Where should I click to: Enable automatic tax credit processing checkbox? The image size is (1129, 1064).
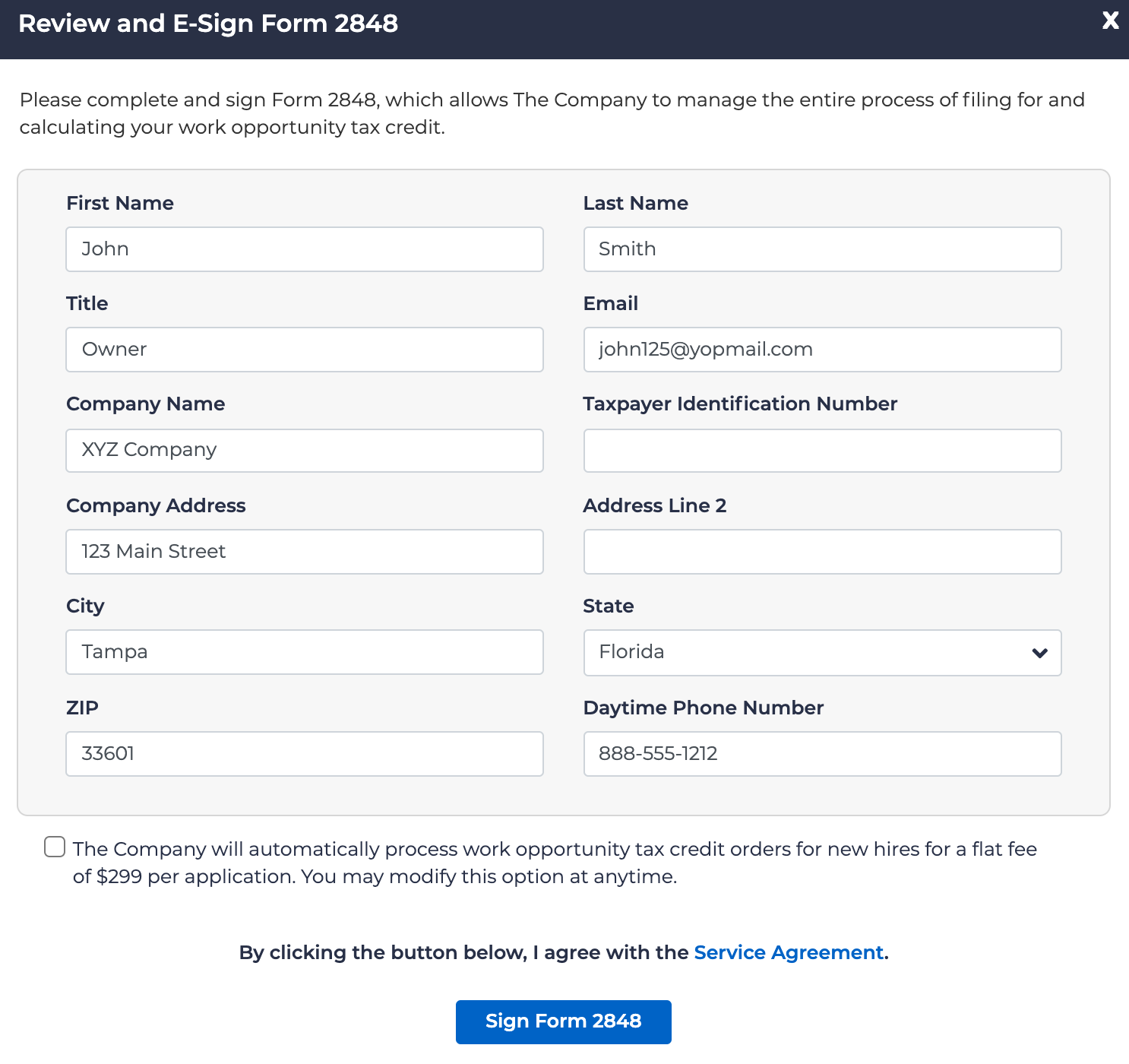pos(55,847)
